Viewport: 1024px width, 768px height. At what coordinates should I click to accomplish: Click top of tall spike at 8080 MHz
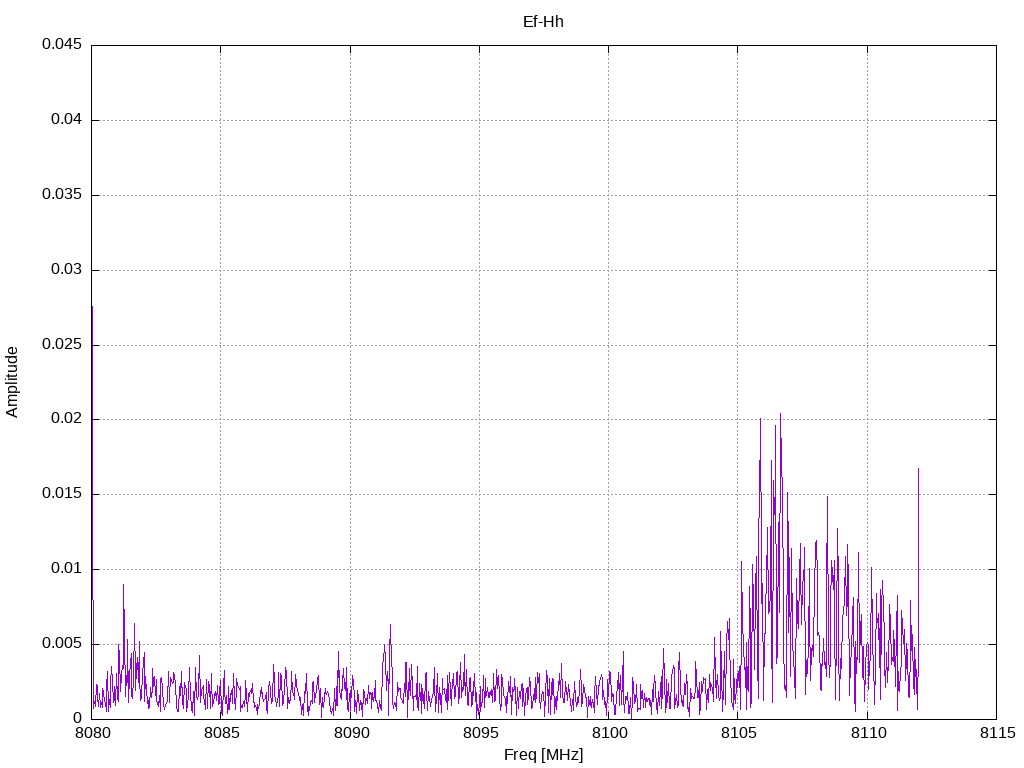click(x=92, y=306)
